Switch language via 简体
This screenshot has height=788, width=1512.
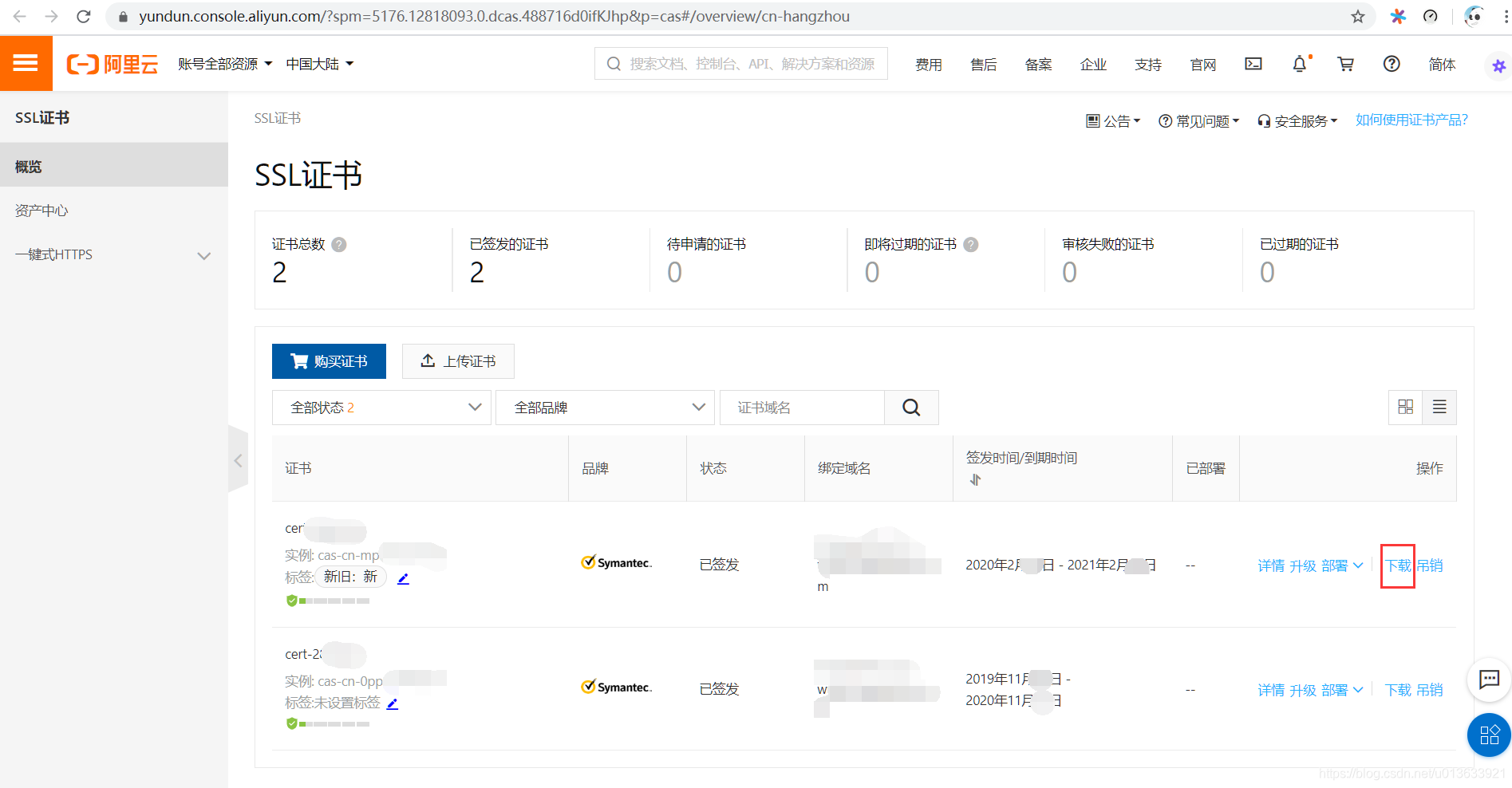[x=1442, y=65]
